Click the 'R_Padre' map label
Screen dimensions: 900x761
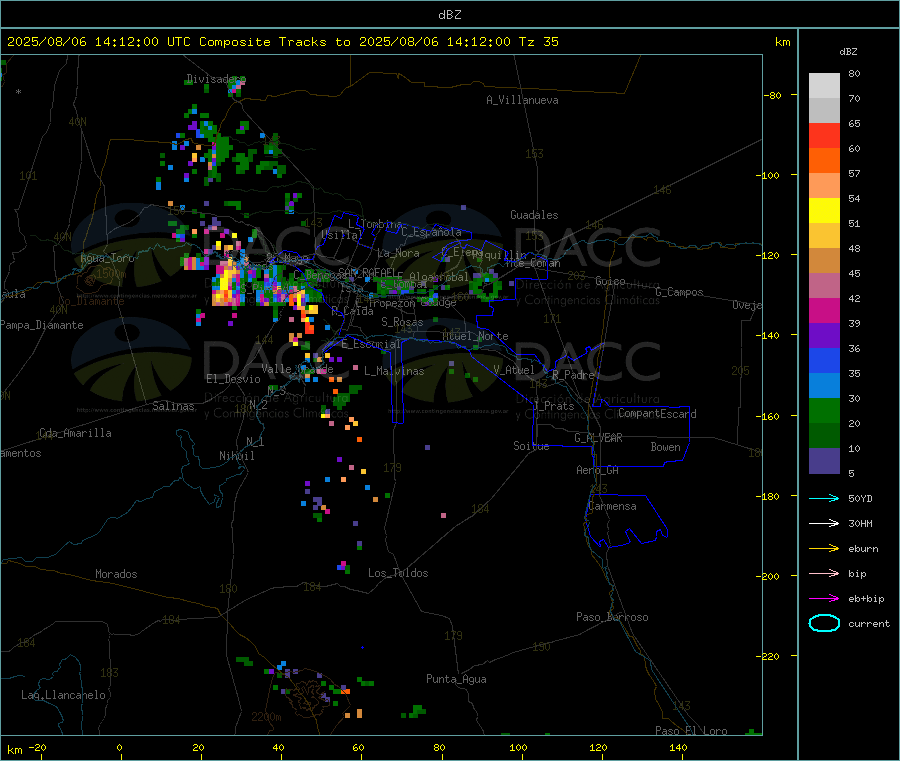(573, 375)
